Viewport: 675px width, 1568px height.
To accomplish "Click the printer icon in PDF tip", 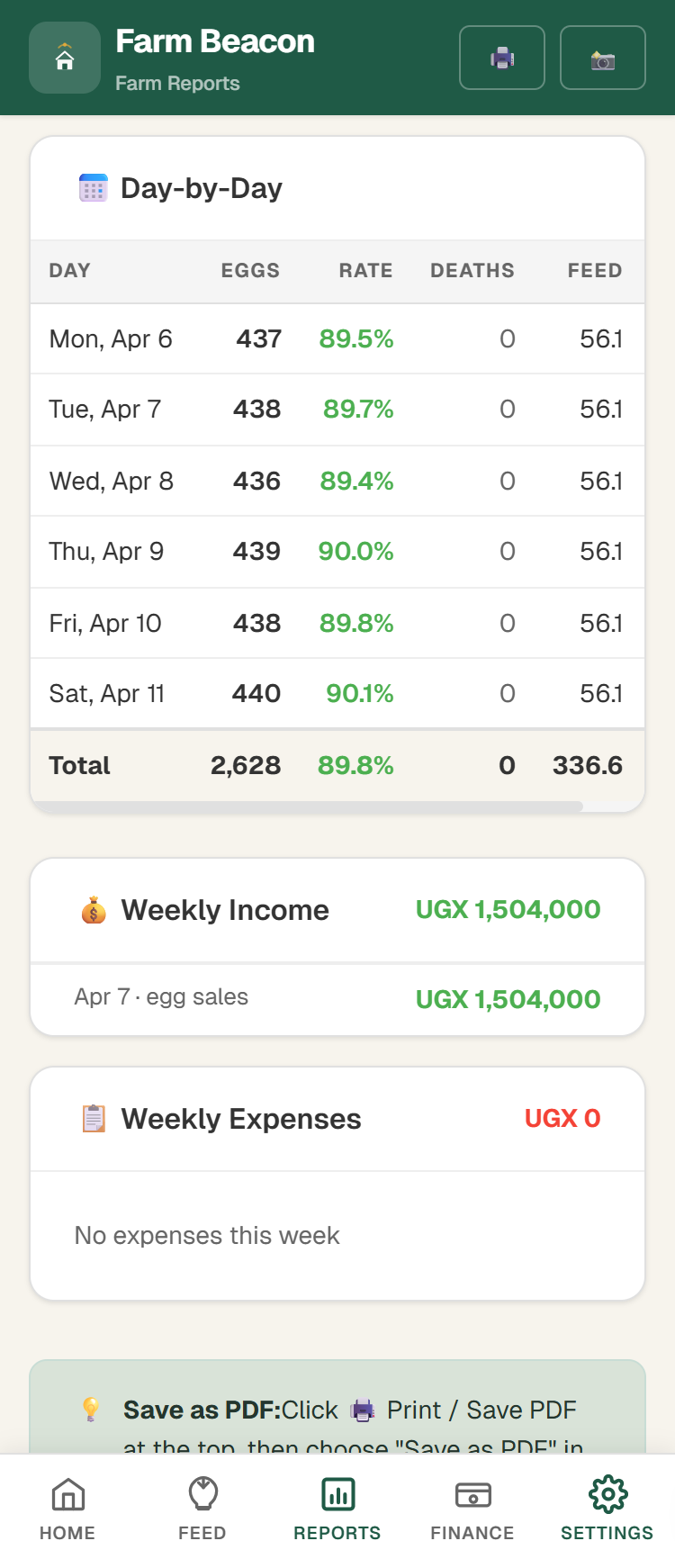I will [x=363, y=1410].
